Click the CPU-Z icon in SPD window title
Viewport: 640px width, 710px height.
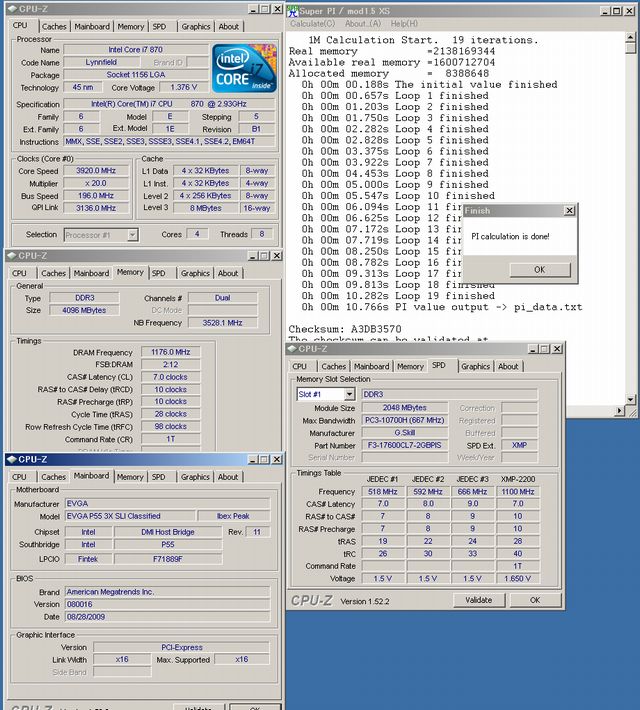click(x=292, y=349)
